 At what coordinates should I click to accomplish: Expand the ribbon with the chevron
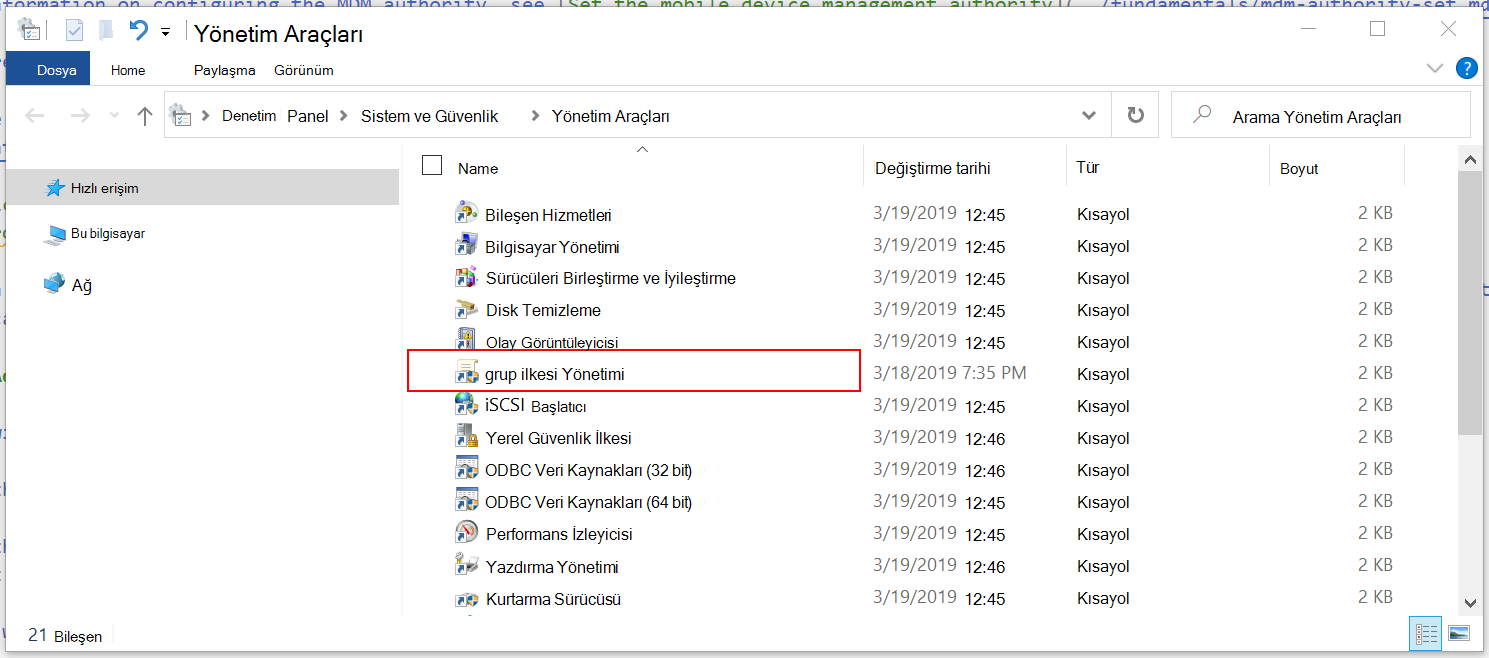point(1435,68)
